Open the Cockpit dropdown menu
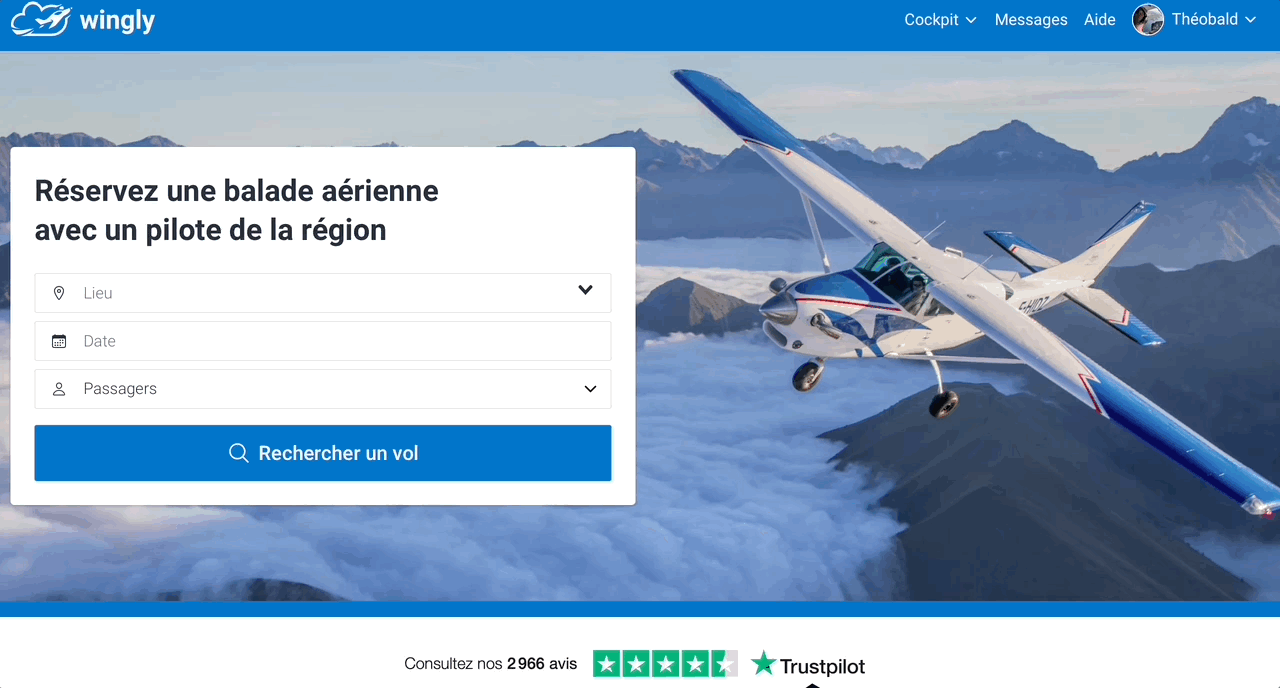The width and height of the screenshot is (1280, 688). [x=940, y=20]
